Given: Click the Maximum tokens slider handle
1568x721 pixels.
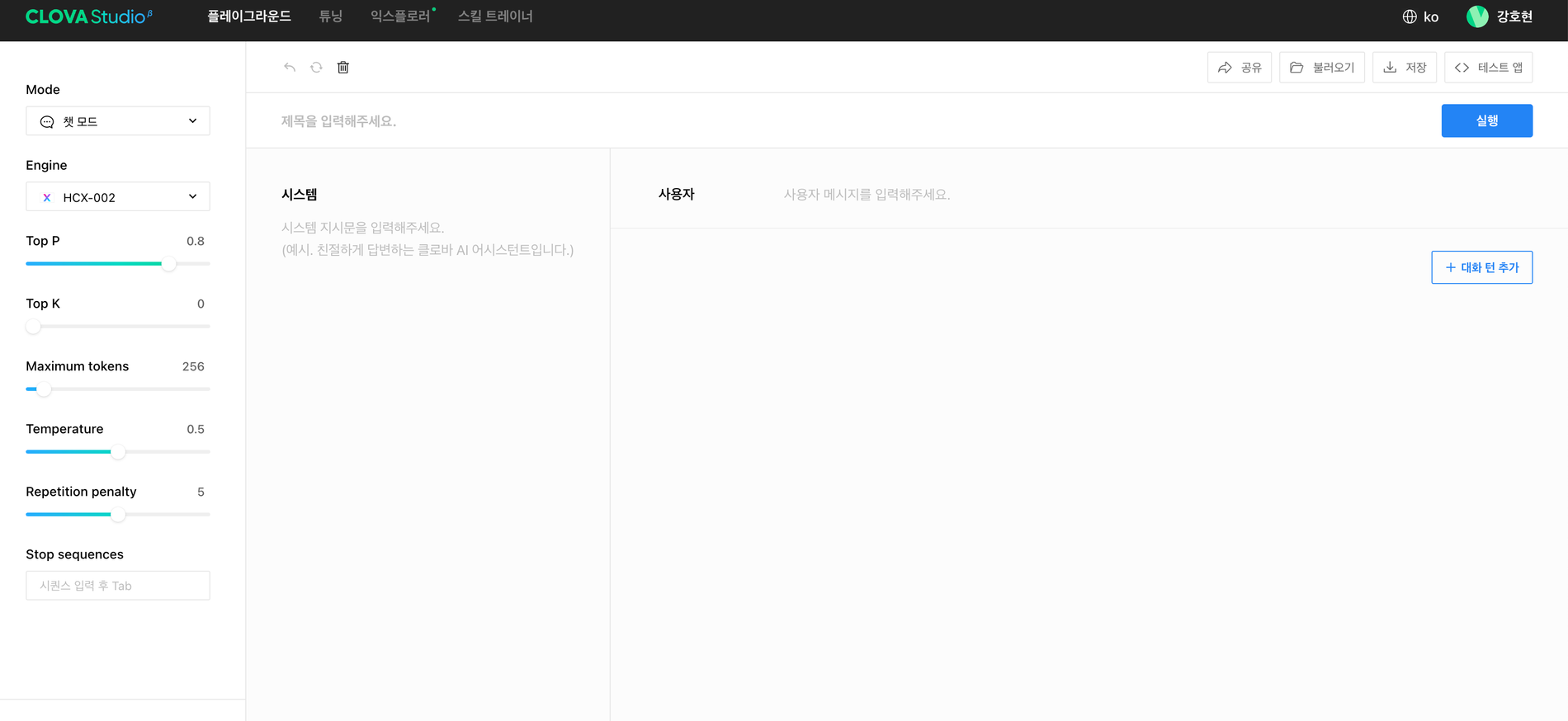Looking at the screenshot, I should point(44,389).
